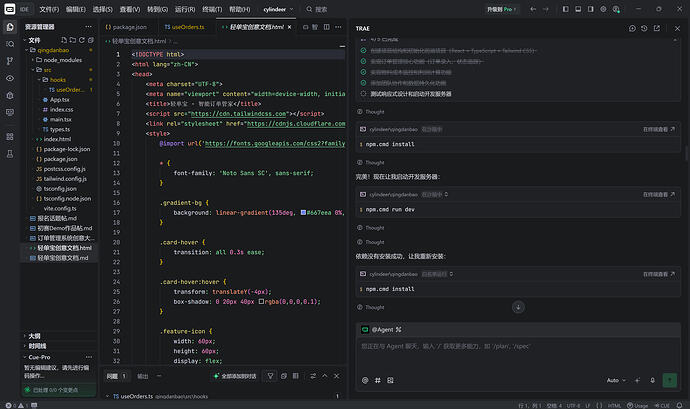
Task: Click the 搜索 search box in title bar
Action: 317,9
